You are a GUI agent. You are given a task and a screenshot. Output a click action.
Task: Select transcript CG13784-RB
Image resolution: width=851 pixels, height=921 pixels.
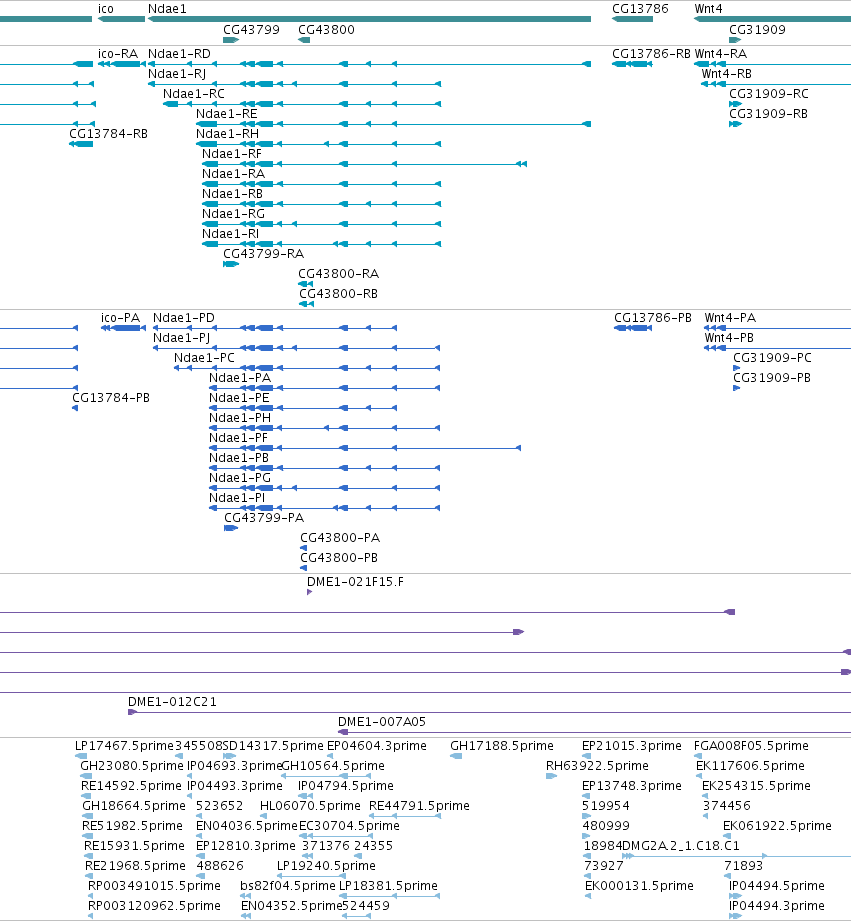(81, 144)
